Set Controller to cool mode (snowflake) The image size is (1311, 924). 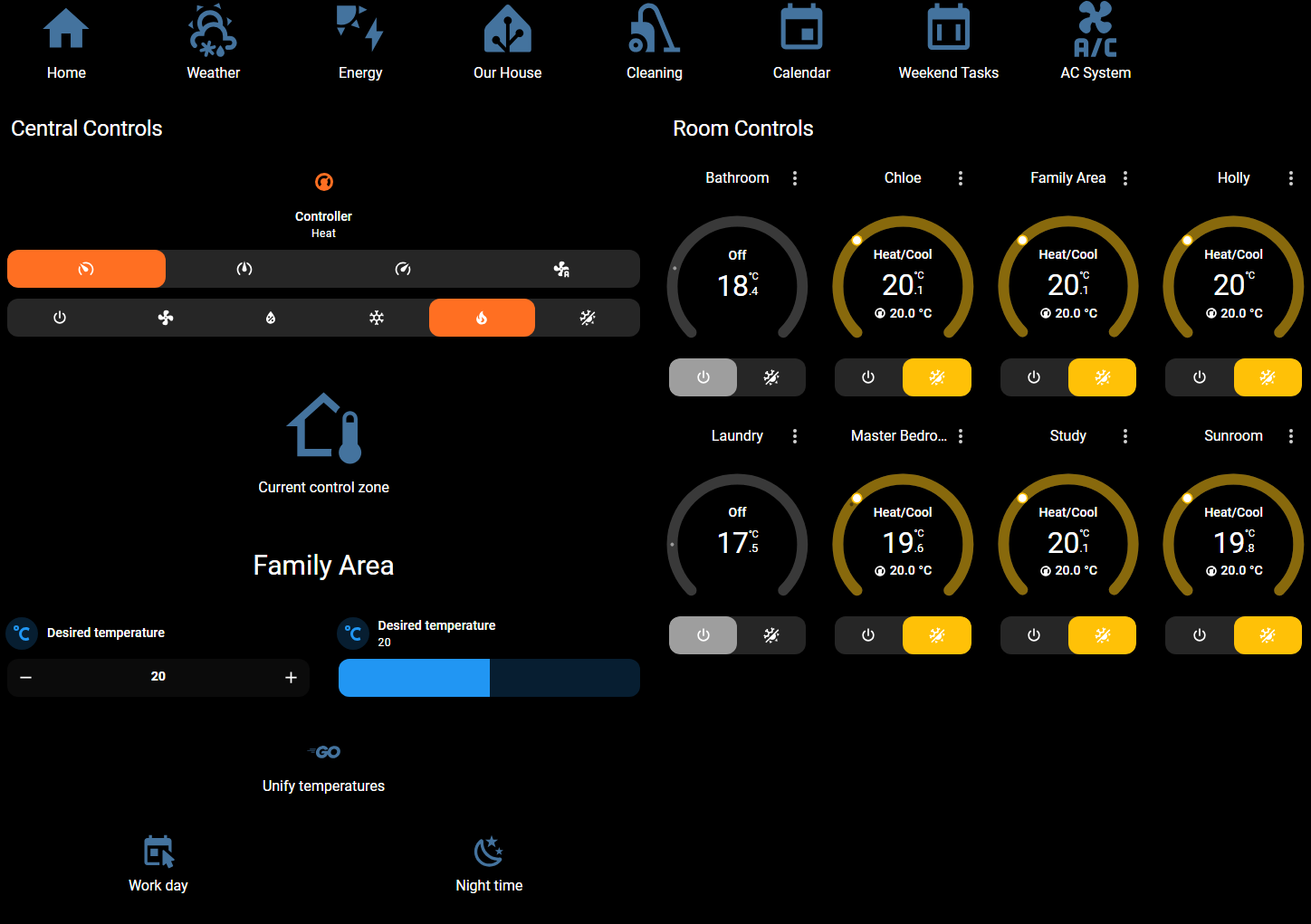[x=377, y=318]
